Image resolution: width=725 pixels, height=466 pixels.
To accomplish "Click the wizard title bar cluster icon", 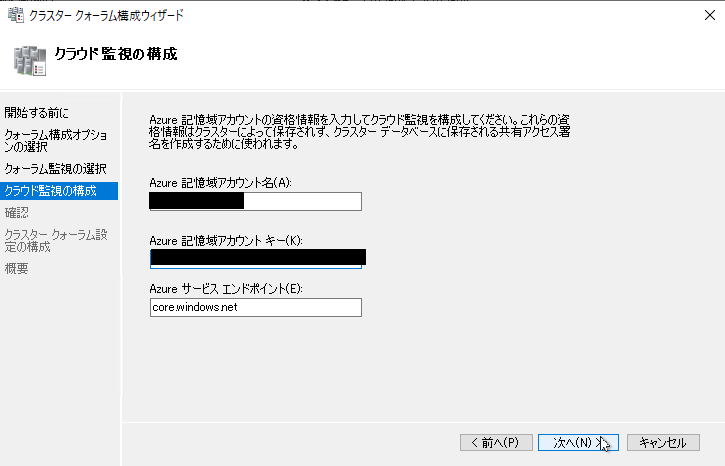I will point(16,15).
